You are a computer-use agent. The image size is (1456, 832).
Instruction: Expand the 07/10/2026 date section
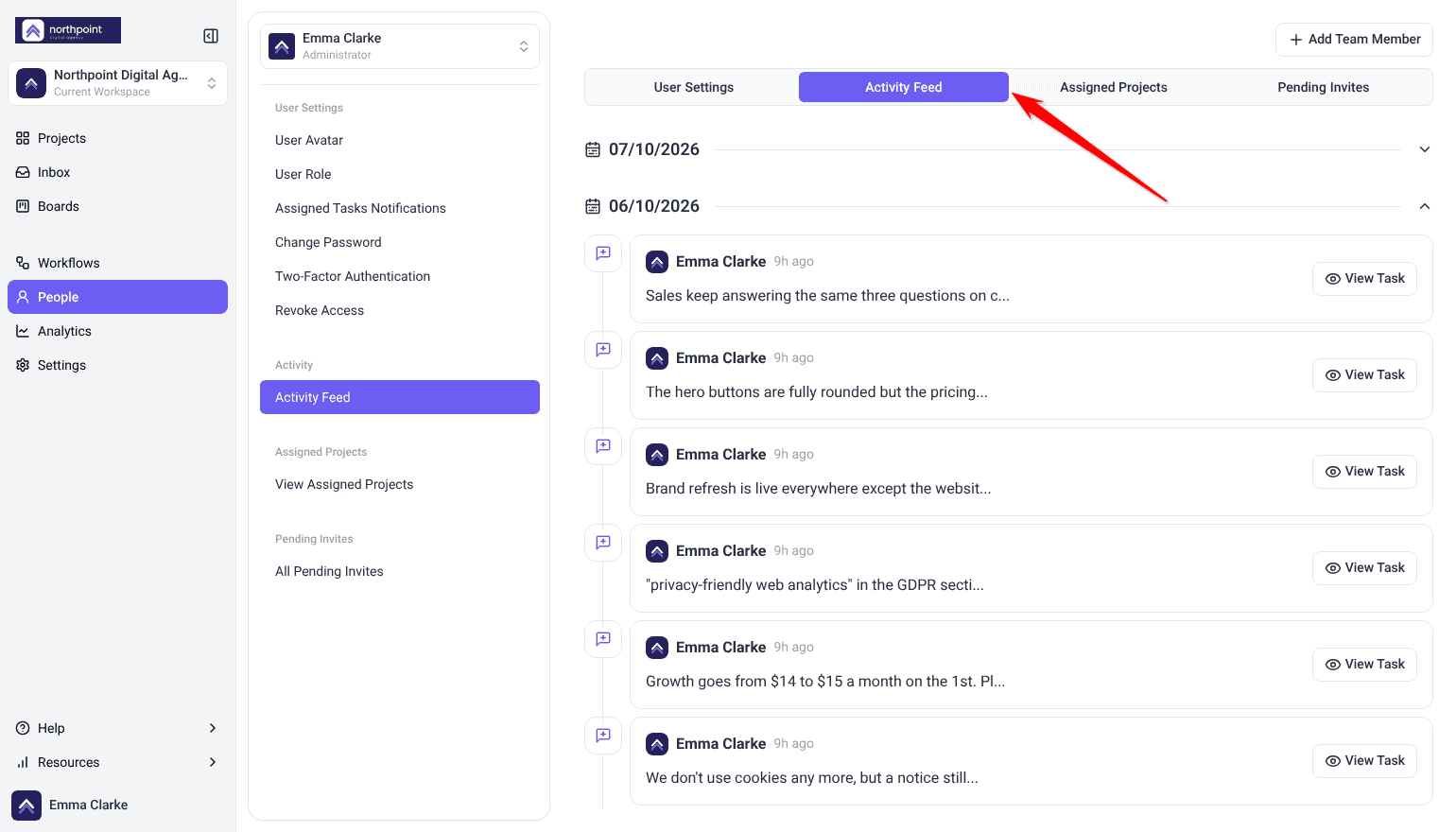(1425, 149)
